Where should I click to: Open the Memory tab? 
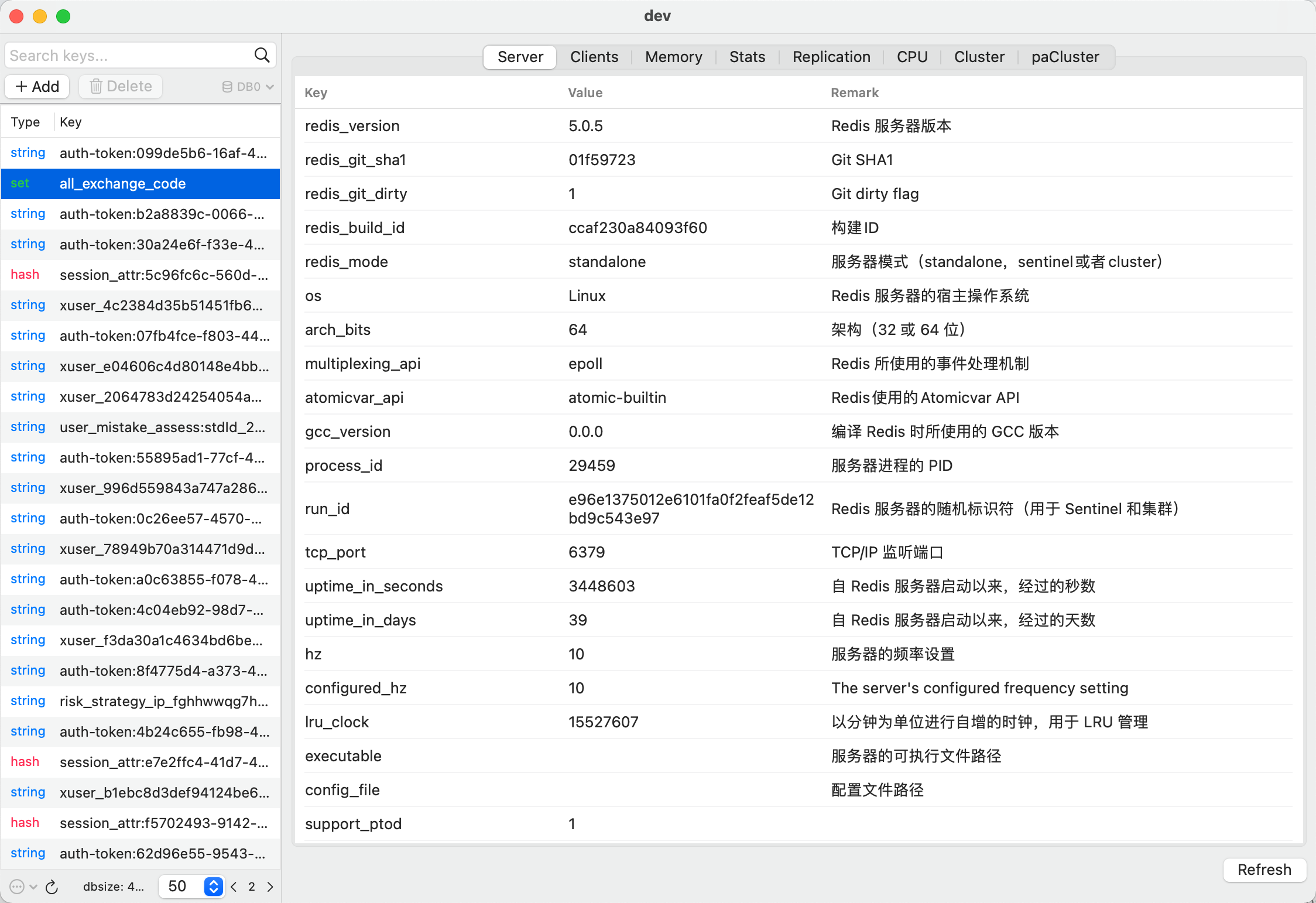click(674, 57)
